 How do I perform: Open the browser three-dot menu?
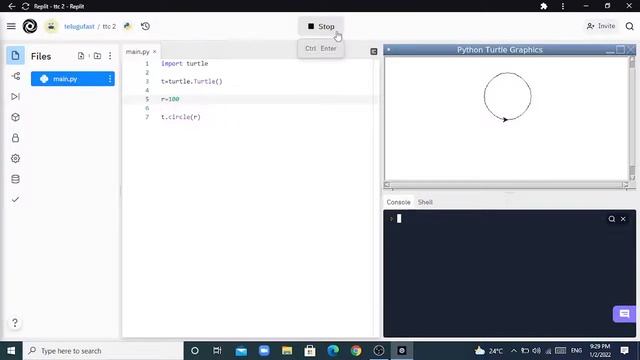(x=563, y=6)
